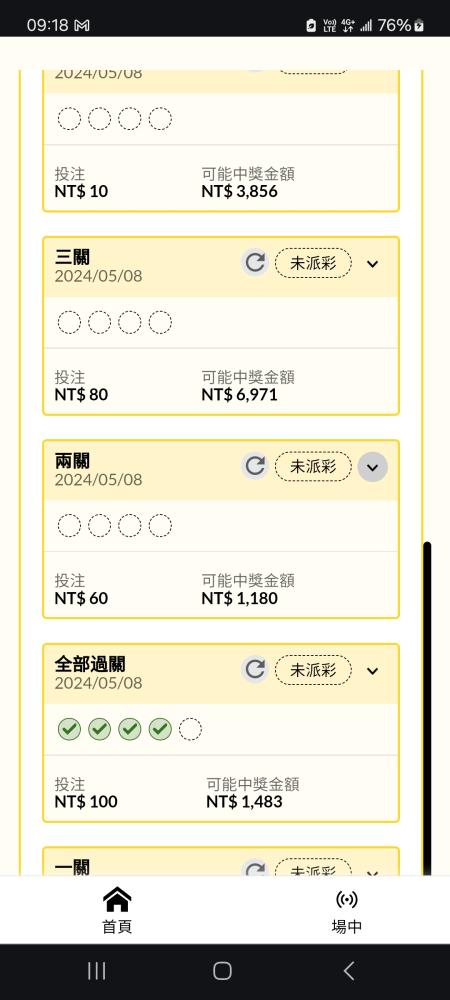Tap 未派彩 status badge on 三關 card
The image size is (450, 1000).
pyautogui.click(x=313, y=263)
